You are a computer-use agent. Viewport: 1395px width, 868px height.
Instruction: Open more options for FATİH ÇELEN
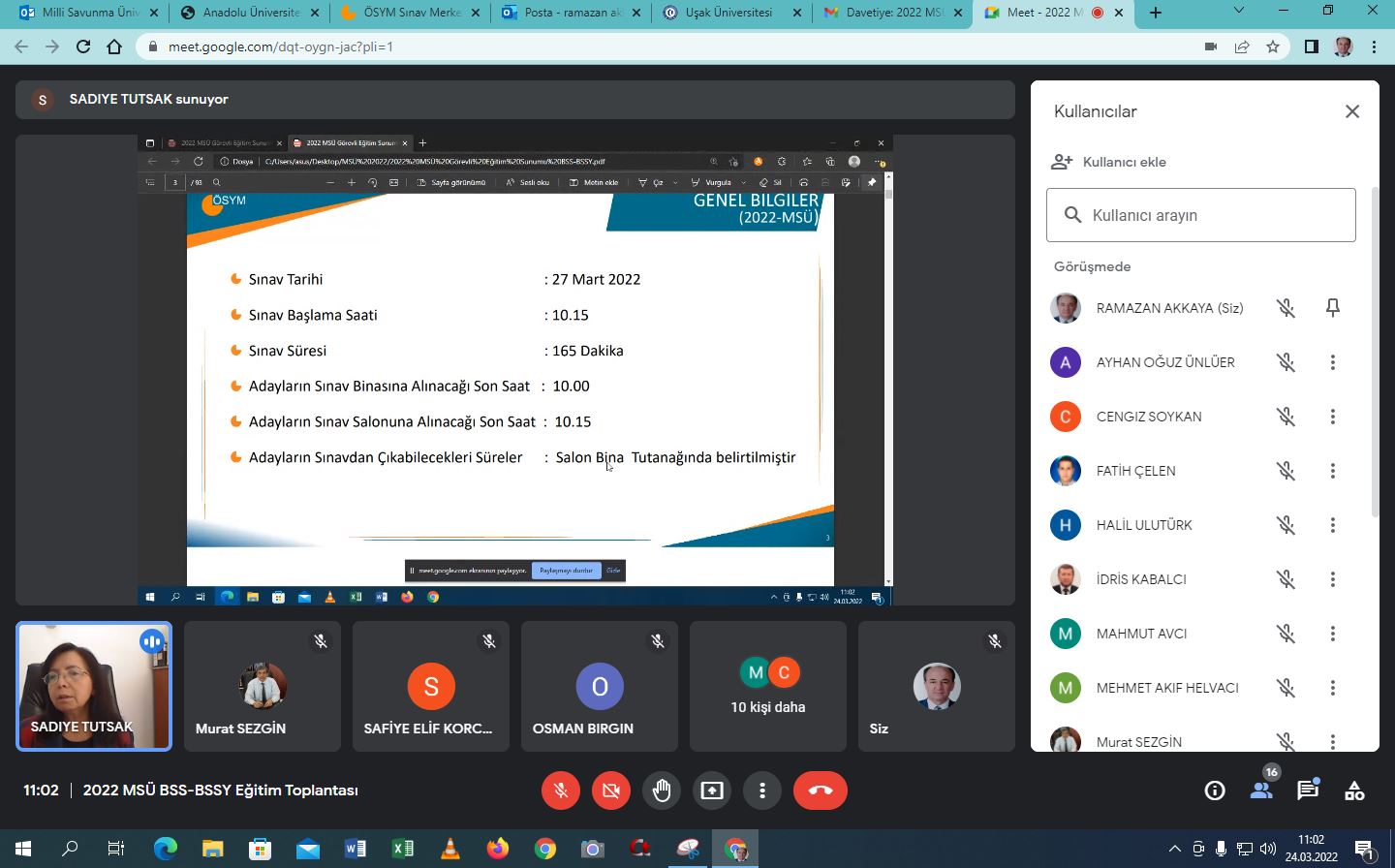point(1332,471)
